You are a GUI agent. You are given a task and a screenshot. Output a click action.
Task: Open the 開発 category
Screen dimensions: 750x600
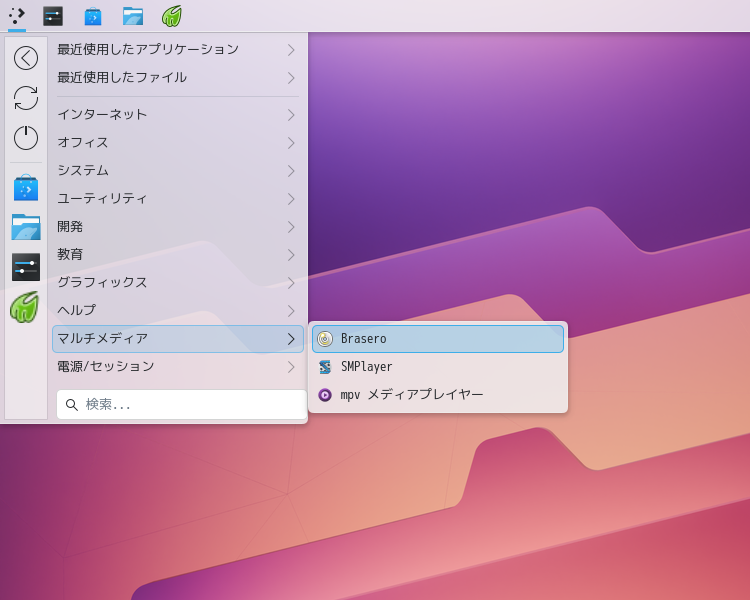(x=177, y=227)
